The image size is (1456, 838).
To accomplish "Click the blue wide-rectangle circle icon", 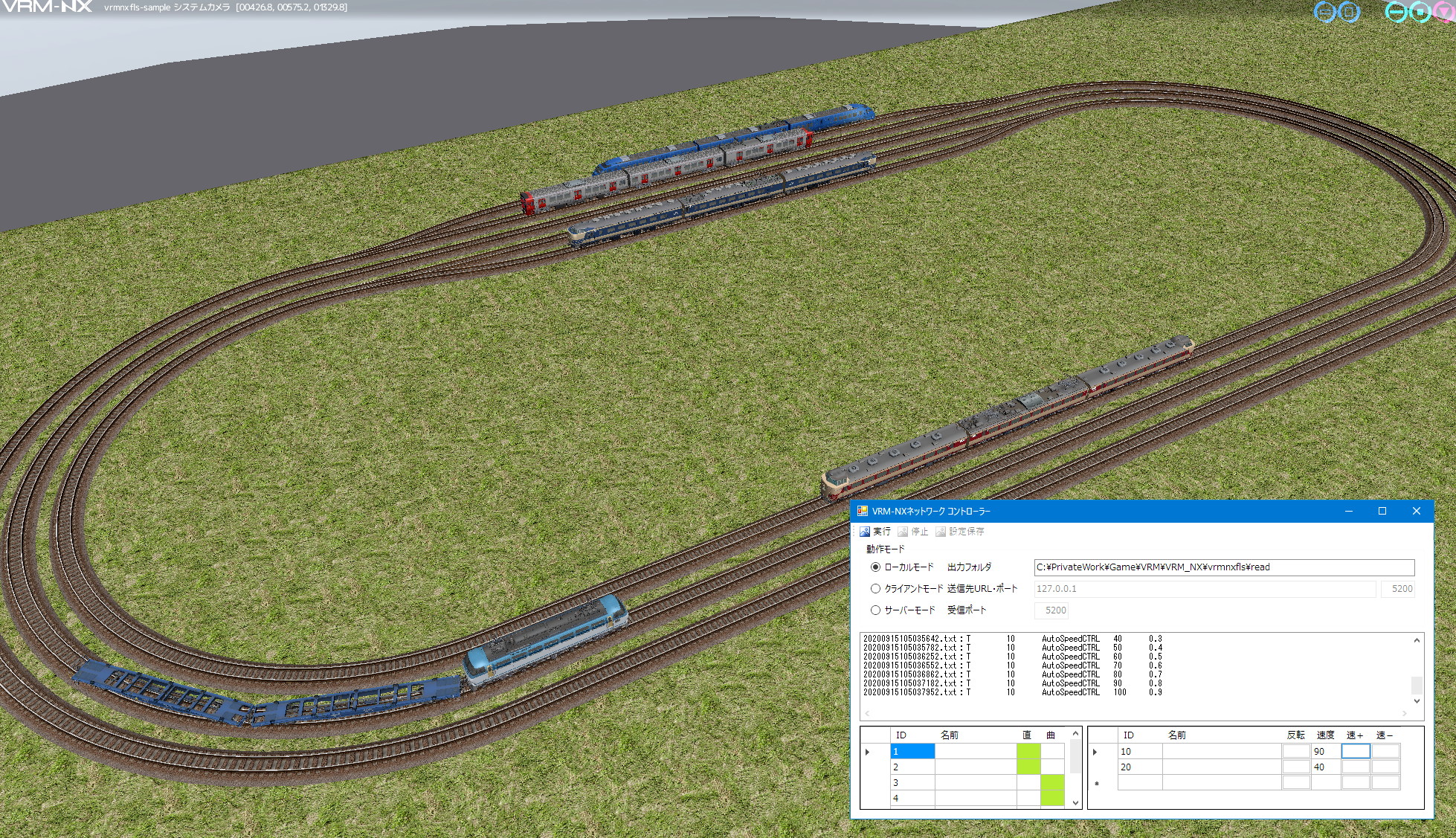I will (x=1325, y=12).
